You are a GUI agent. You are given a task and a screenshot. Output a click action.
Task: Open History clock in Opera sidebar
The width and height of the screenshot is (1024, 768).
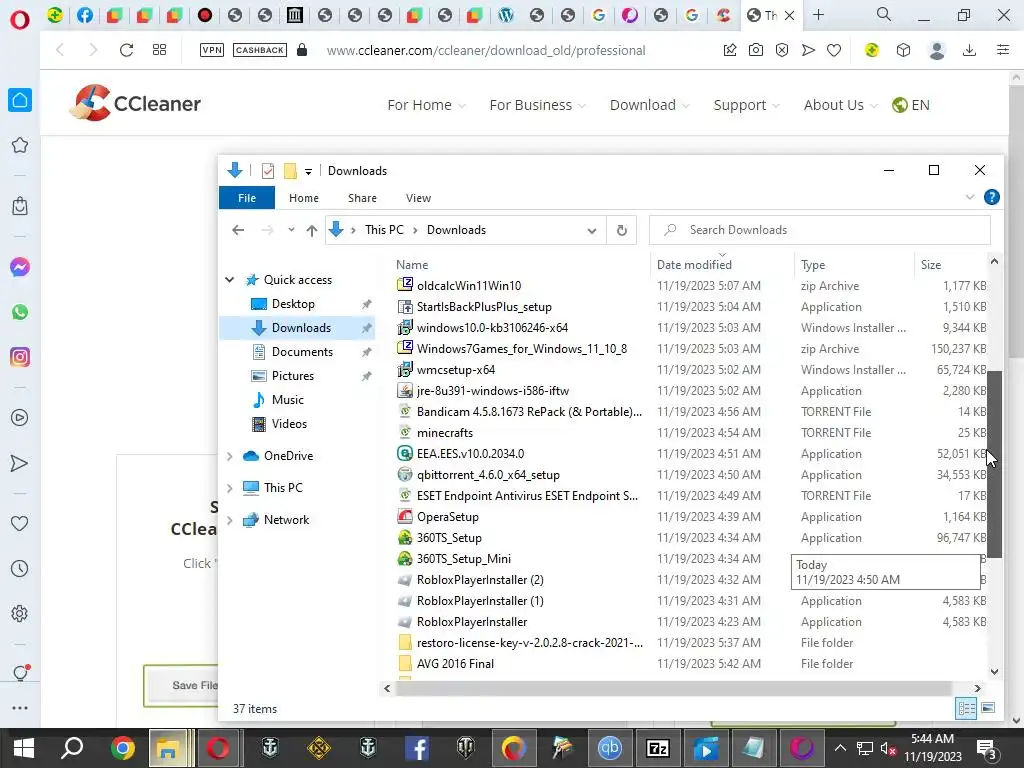point(20,569)
